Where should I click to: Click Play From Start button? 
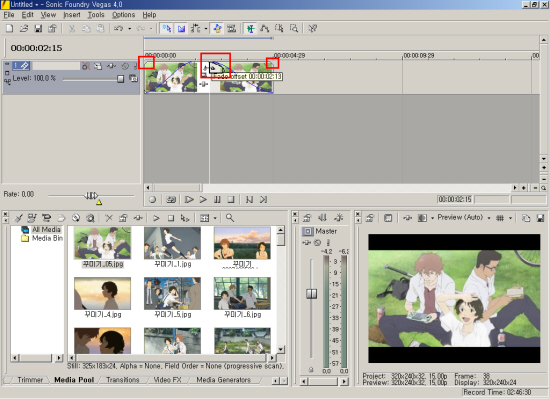tap(189, 200)
